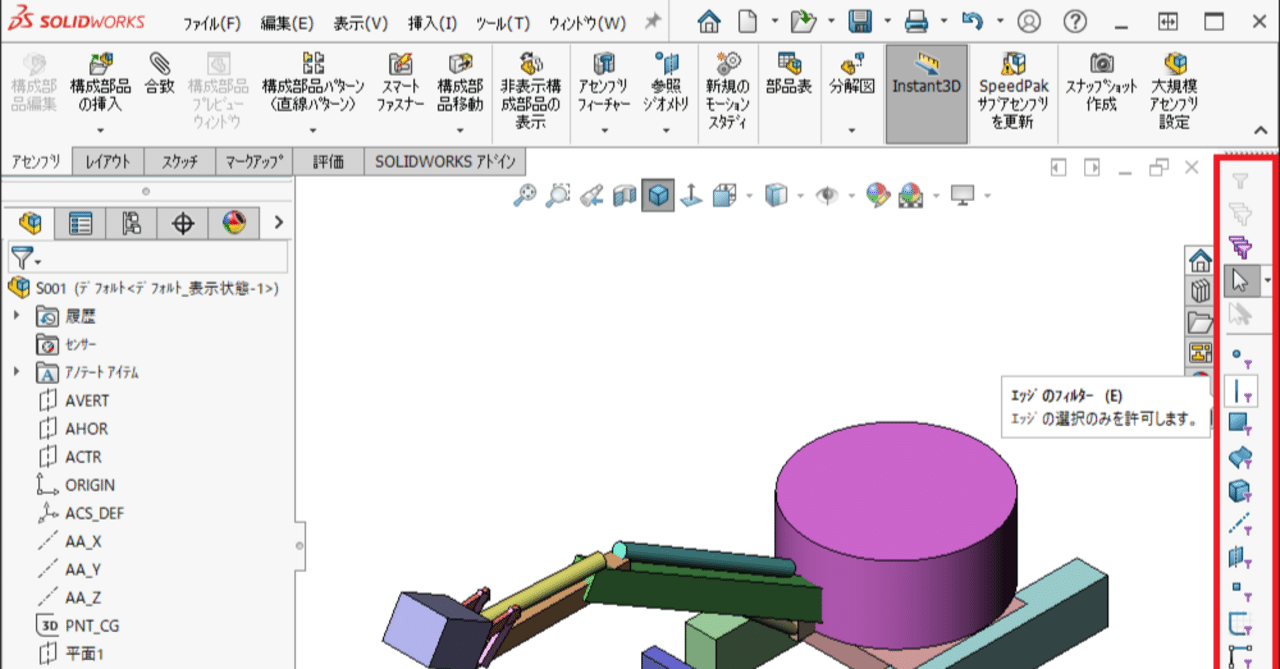
Task: Click 構成部品の挿入 insert components
Action: click(x=101, y=83)
